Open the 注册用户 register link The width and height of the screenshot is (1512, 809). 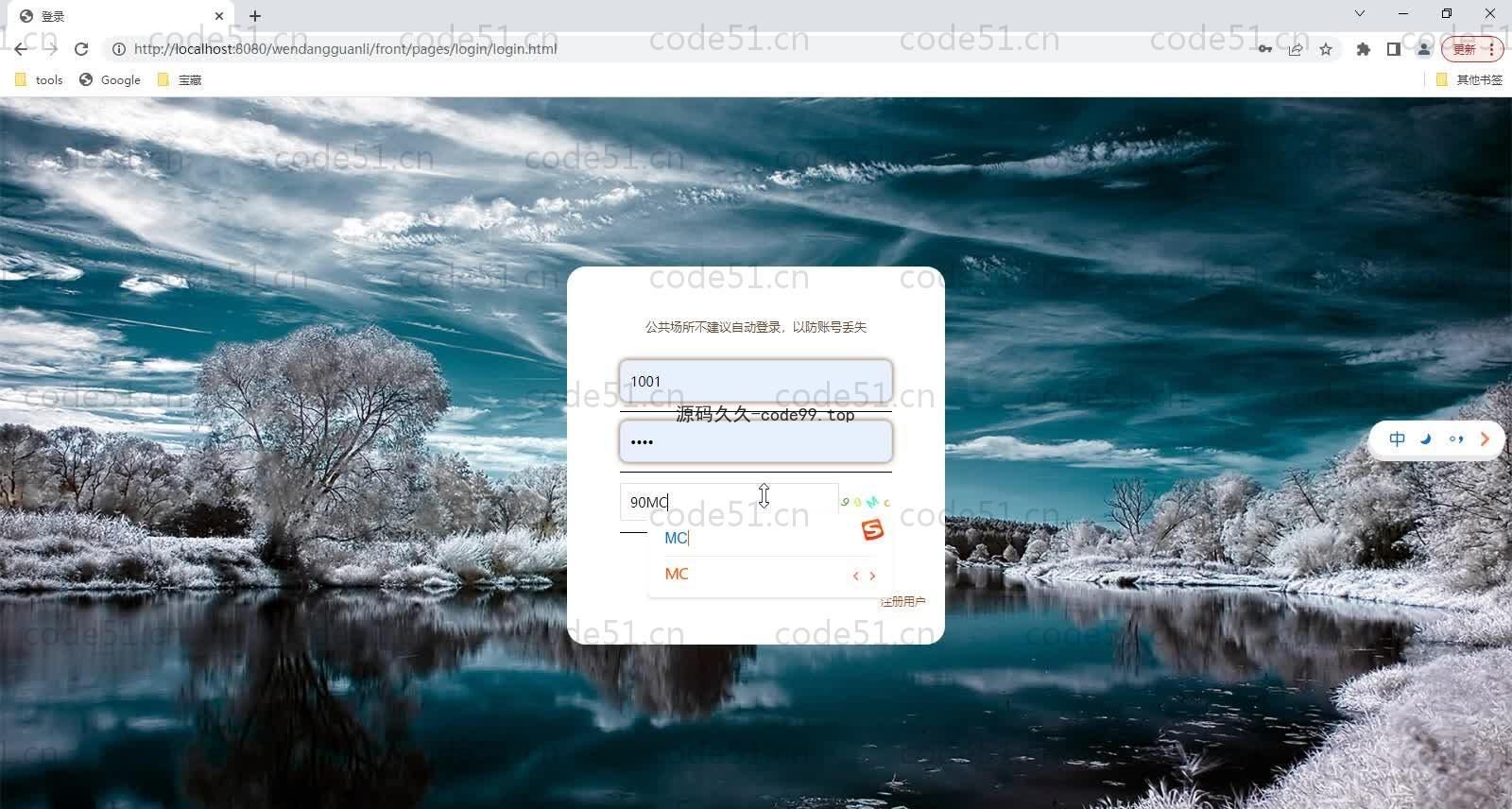(903, 601)
